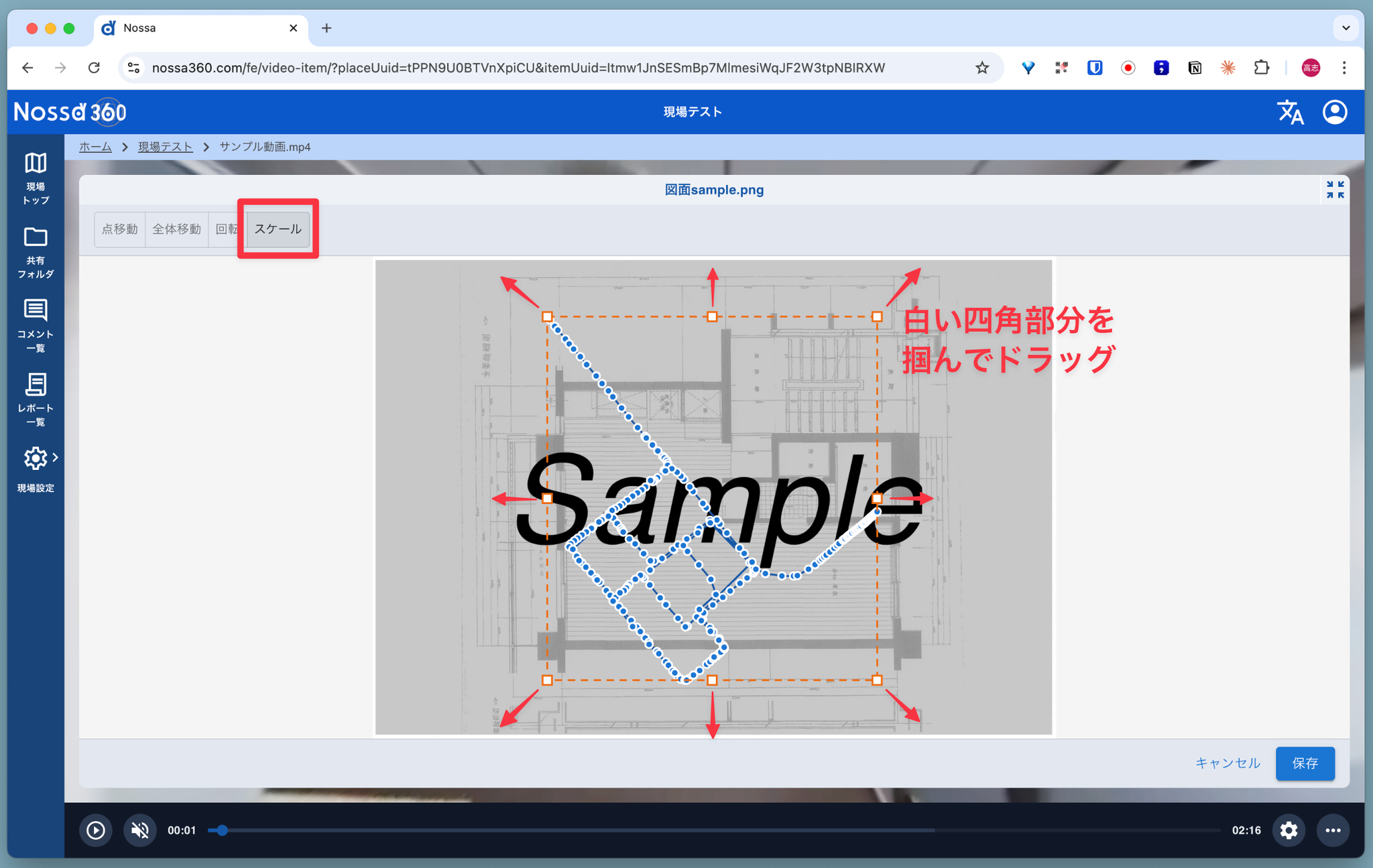Open the user account profile icon
Viewport: 1373px width, 868px height.
(x=1334, y=112)
